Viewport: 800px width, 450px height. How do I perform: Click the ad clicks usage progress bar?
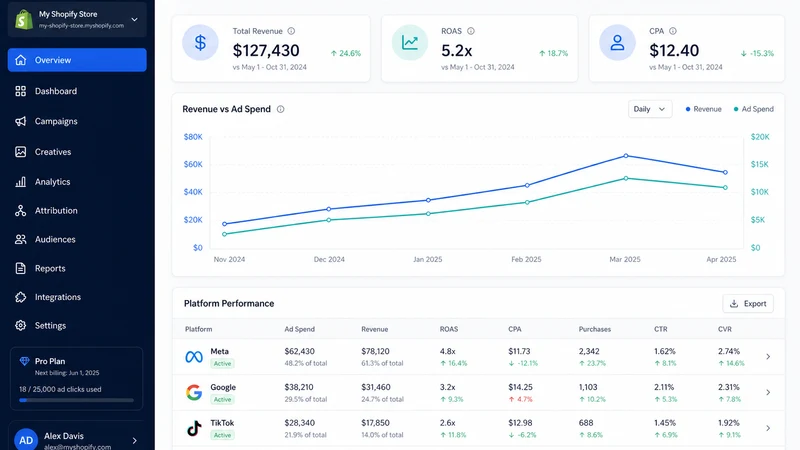(77, 401)
